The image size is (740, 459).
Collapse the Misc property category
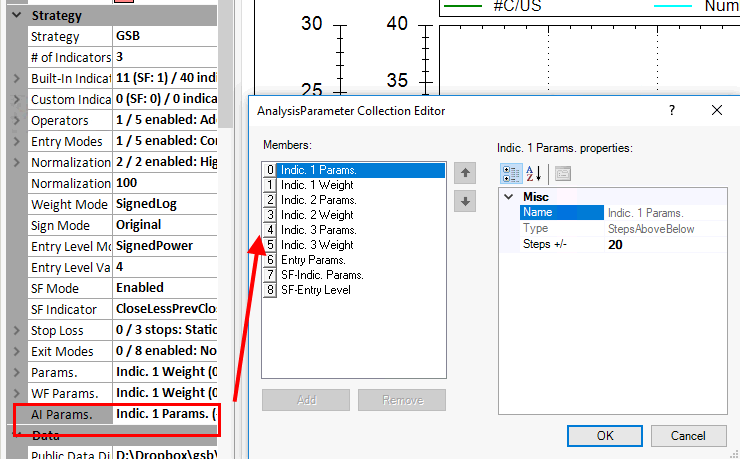(509, 197)
